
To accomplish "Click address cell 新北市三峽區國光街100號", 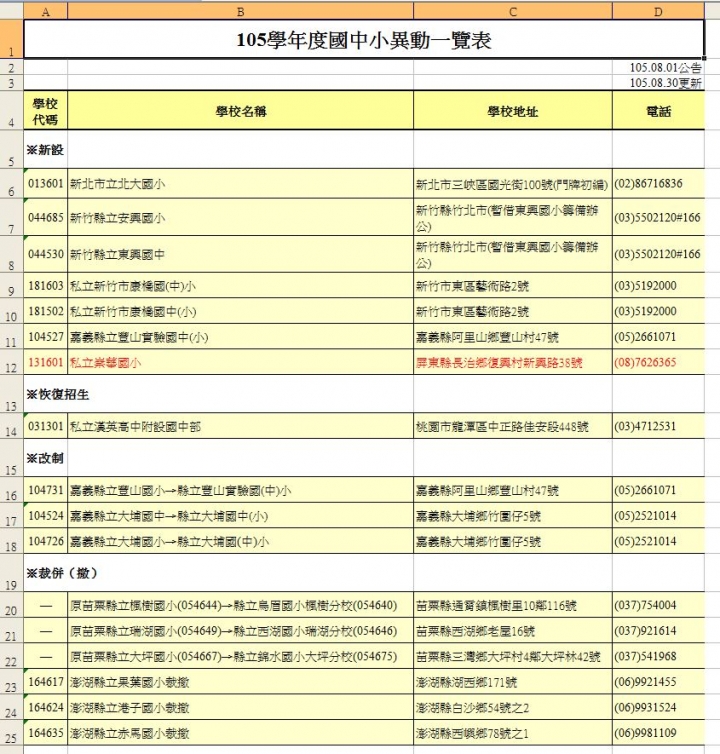I will (513, 183).
